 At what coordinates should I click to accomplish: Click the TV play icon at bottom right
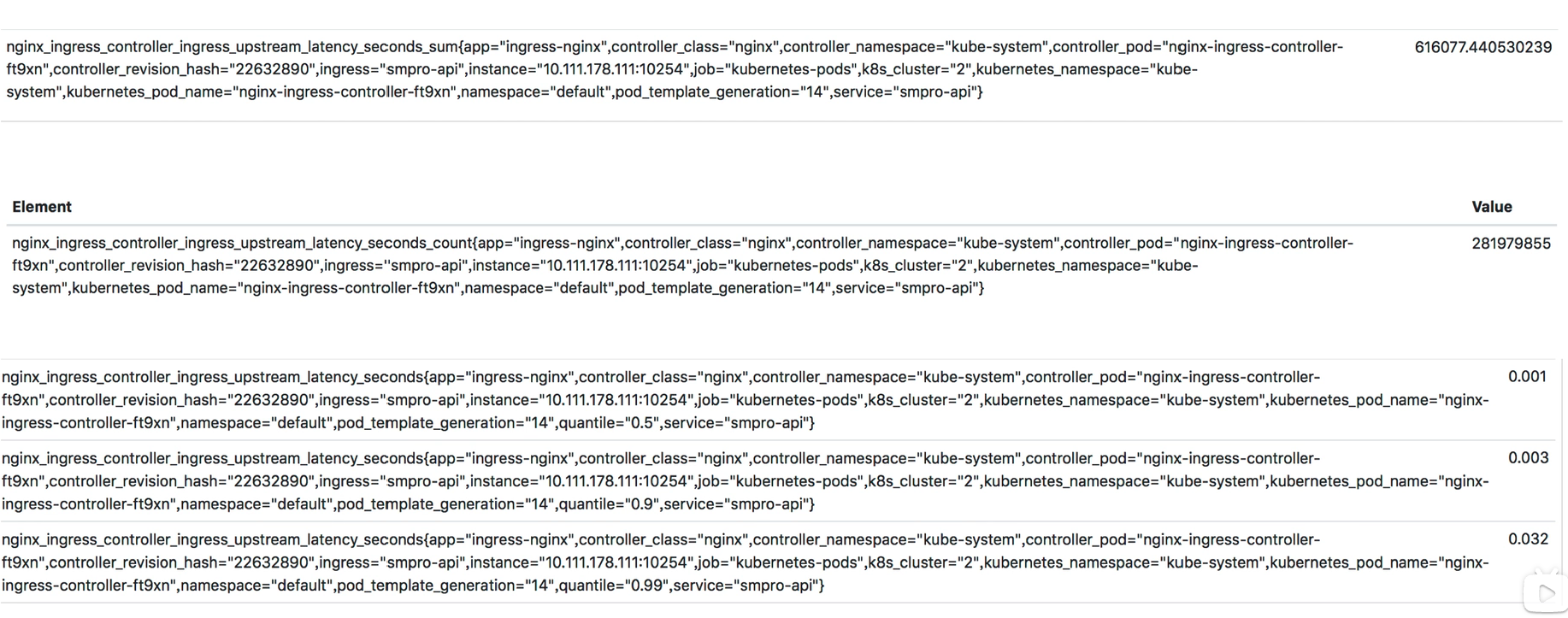1545,592
